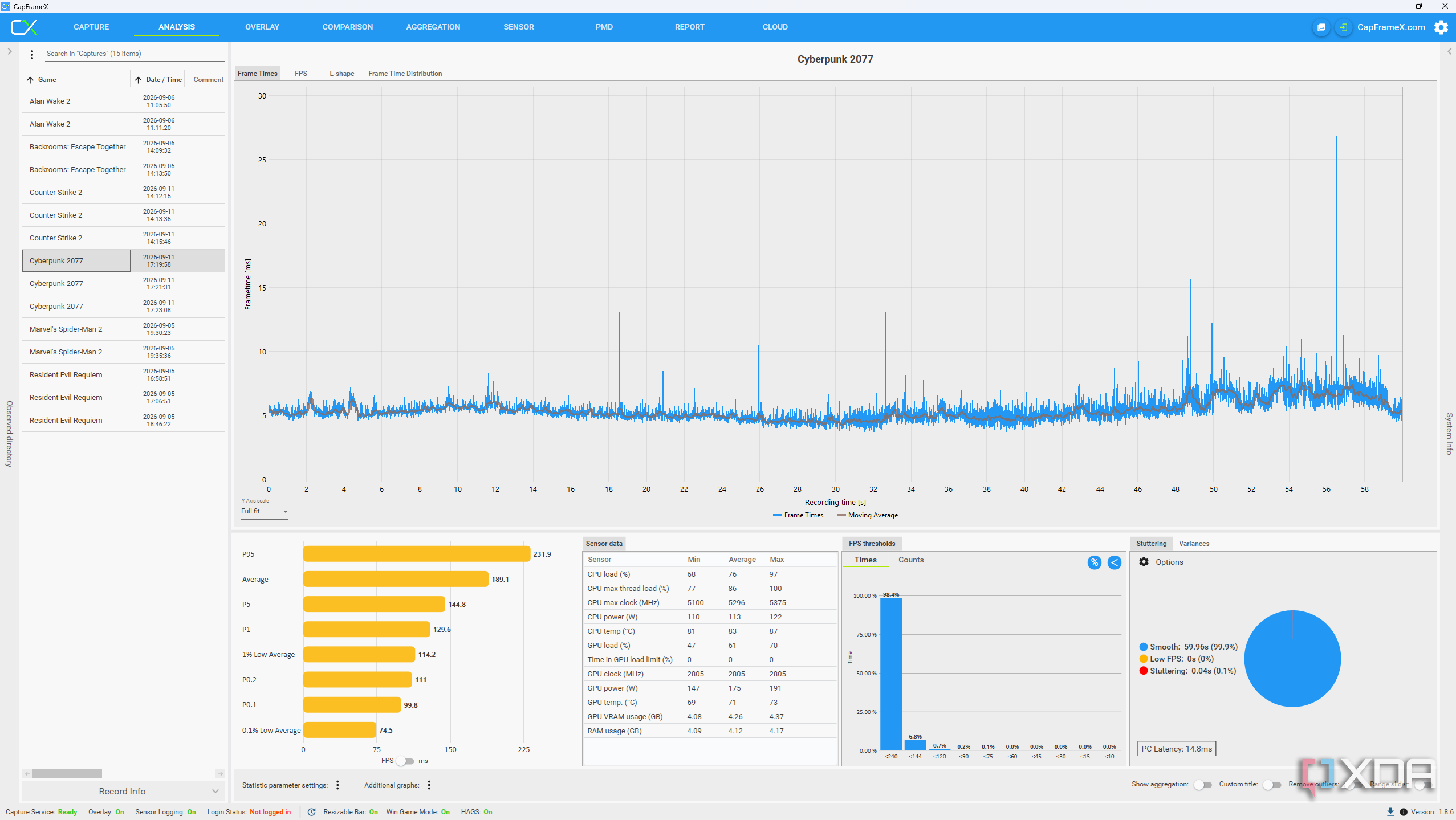Click the Comment column header

click(209, 80)
